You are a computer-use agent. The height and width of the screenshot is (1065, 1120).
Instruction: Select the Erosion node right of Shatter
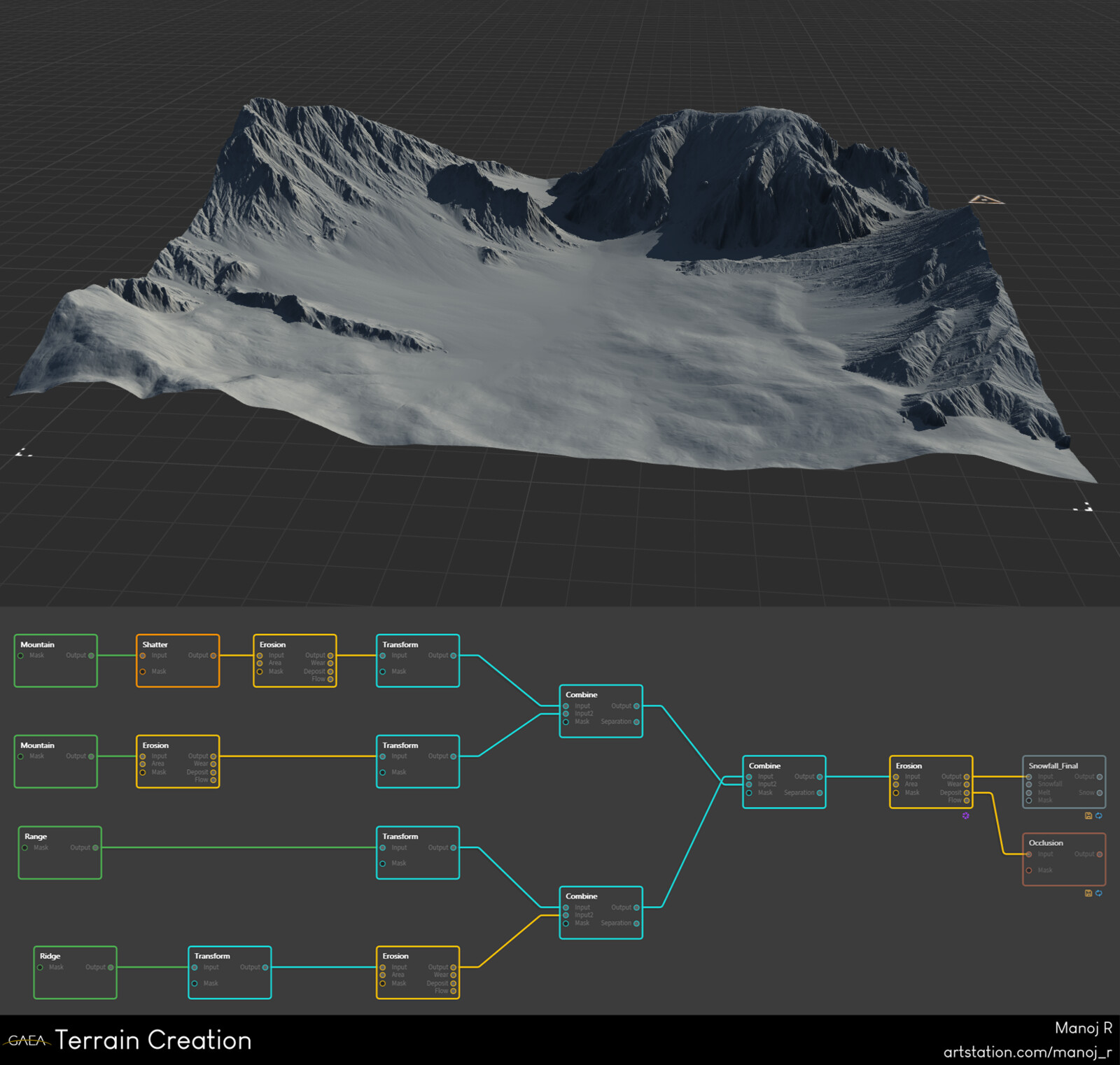pos(295,661)
